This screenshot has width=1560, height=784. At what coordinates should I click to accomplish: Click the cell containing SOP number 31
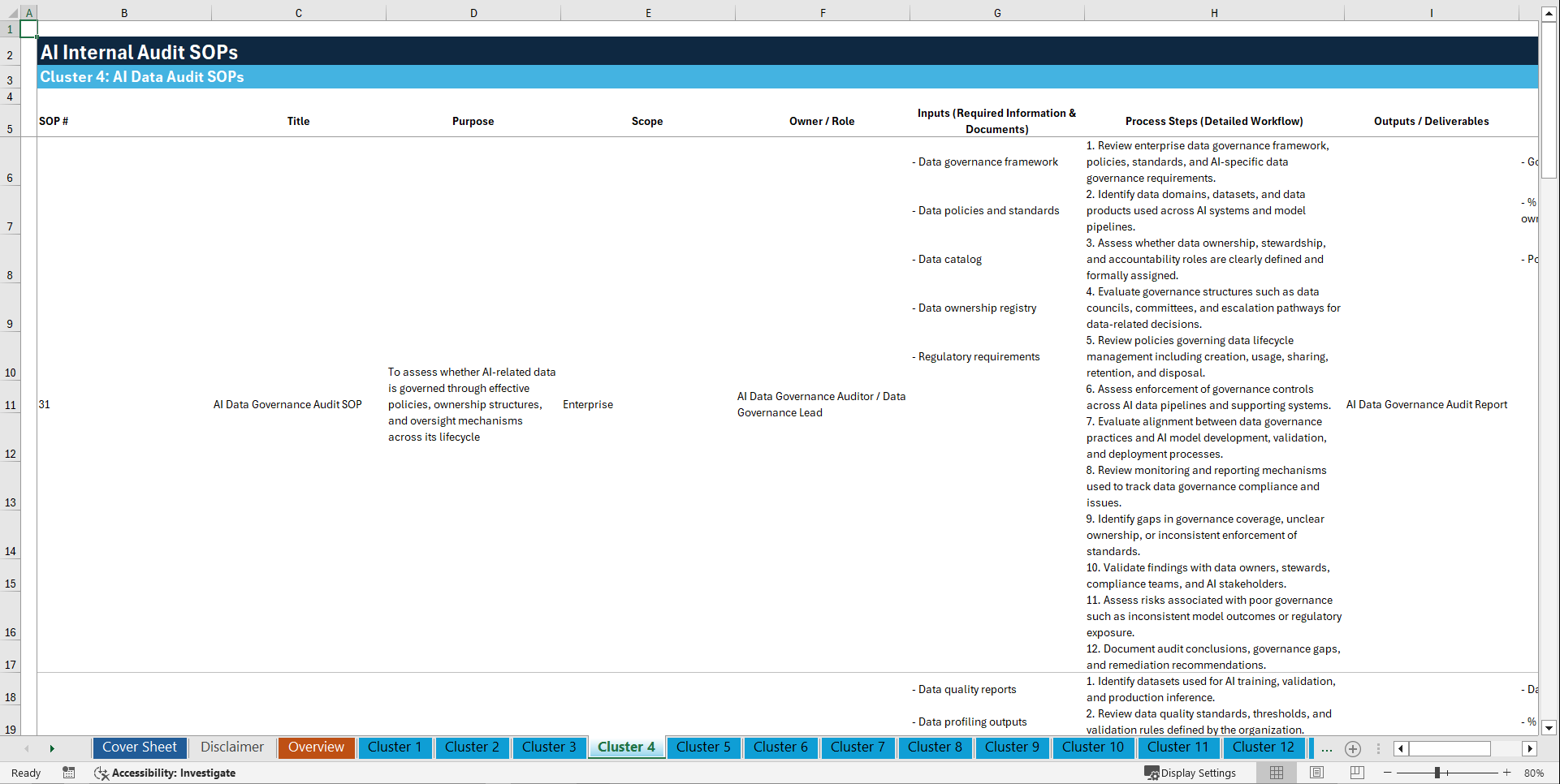click(x=124, y=405)
